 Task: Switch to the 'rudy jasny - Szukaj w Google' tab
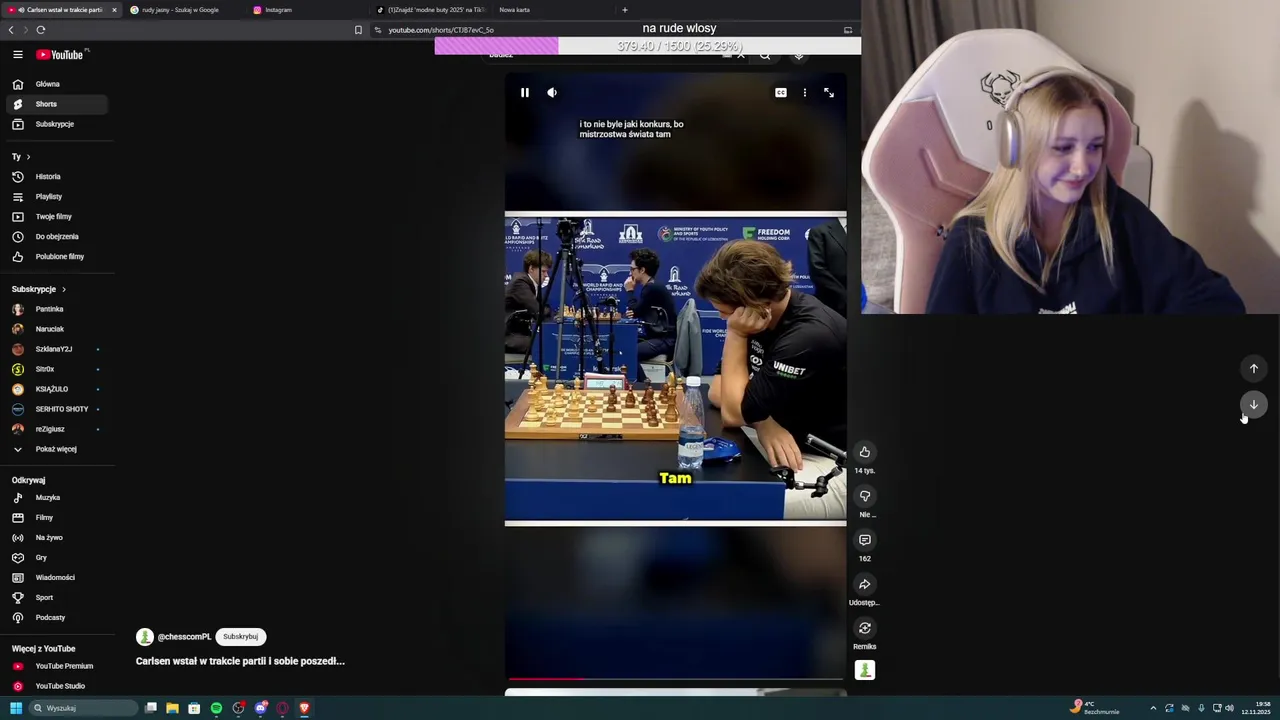pos(180,10)
